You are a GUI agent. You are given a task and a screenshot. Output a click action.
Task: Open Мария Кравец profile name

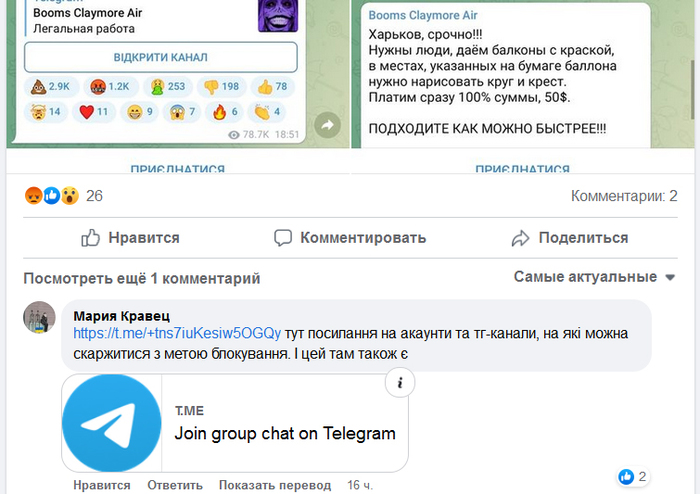(x=121, y=316)
